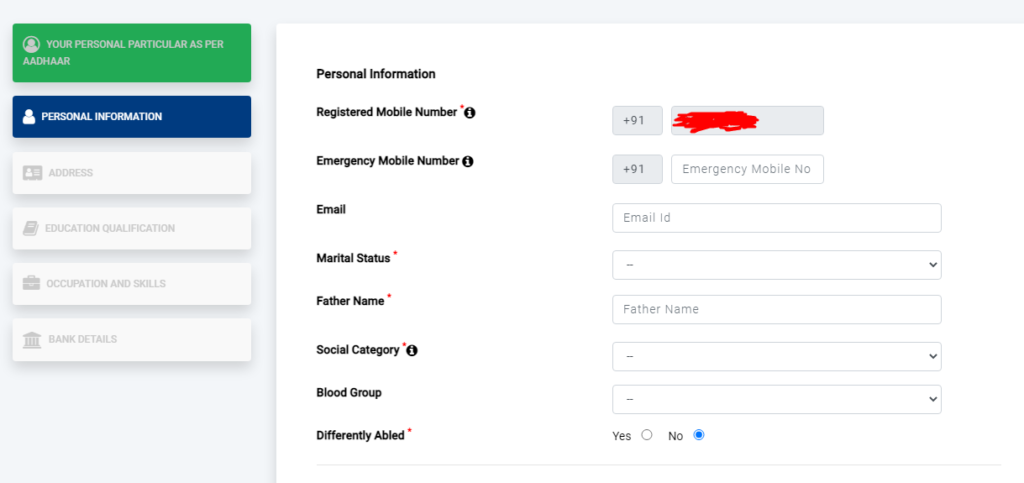Click the user profile icon in the Aadhaar panel

(x=31, y=44)
